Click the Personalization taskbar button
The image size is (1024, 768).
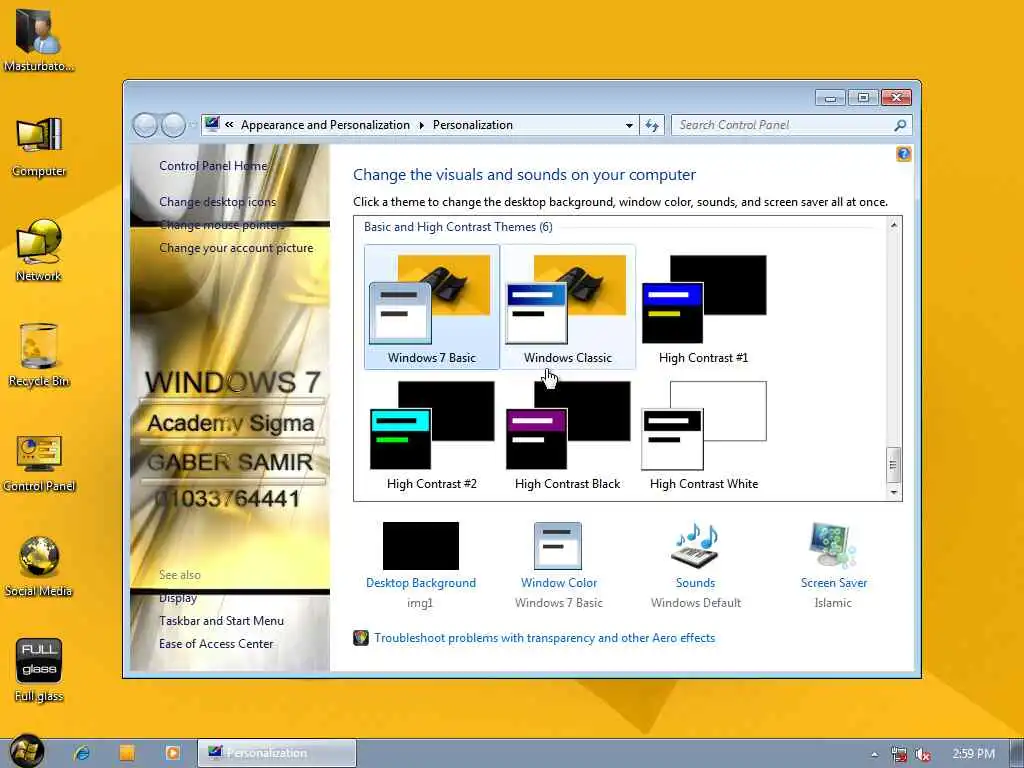pyautogui.click(x=277, y=753)
